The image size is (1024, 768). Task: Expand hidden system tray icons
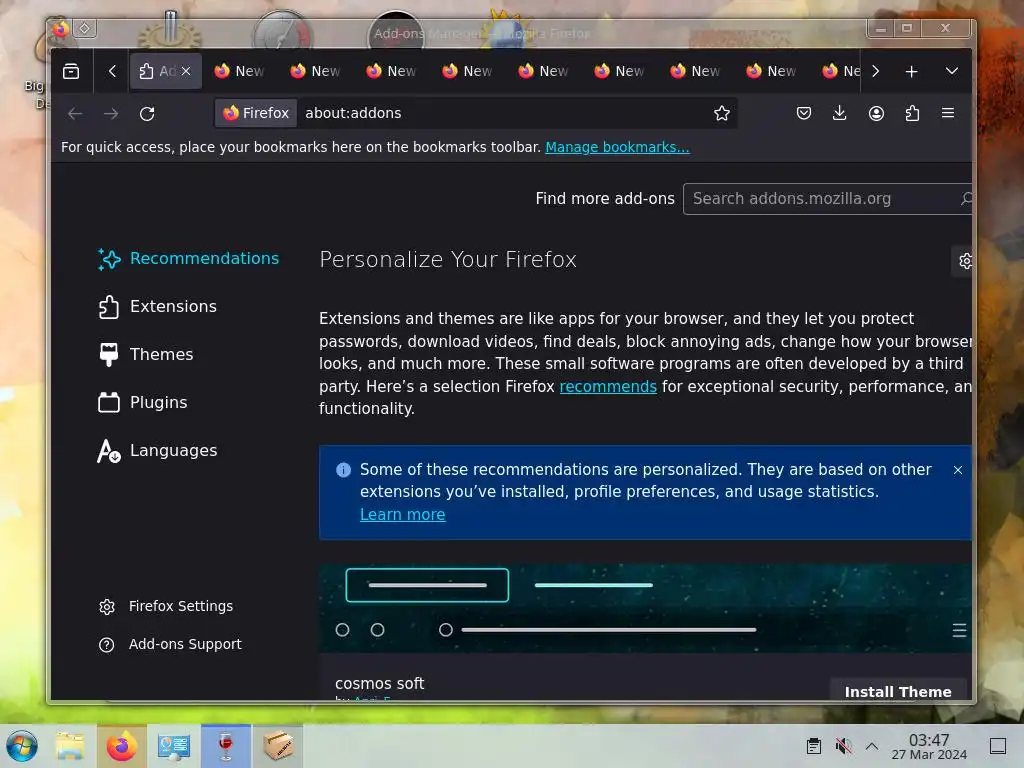pos(872,746)
